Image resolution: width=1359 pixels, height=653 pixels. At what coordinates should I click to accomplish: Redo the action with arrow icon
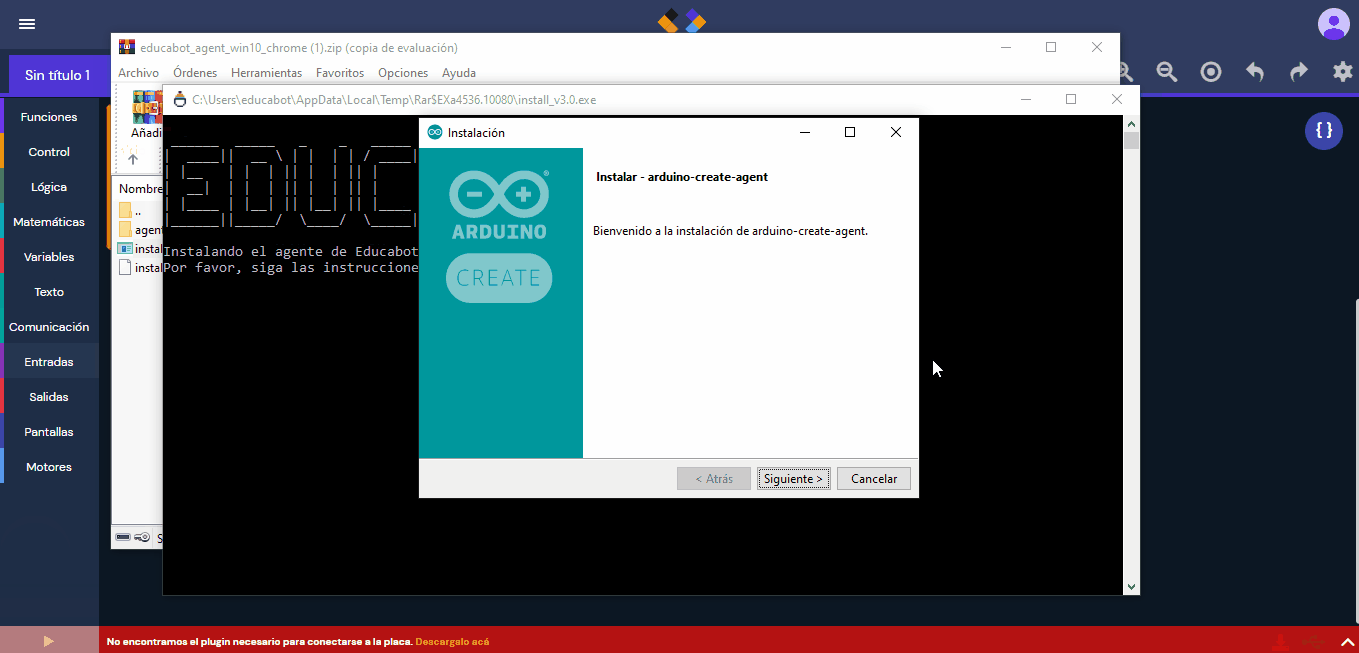pyautogui.click(x=1299, y=72)
